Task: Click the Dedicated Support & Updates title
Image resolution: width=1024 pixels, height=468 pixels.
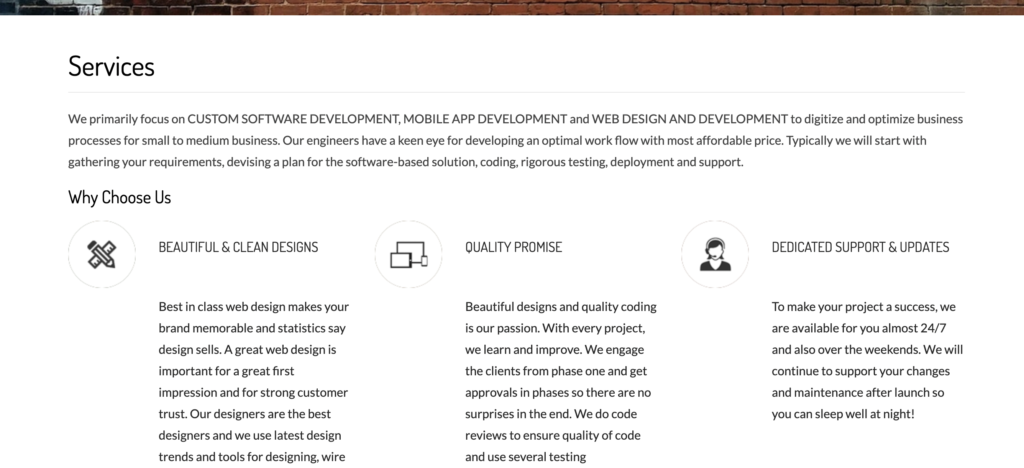Action: click(860, 247)
